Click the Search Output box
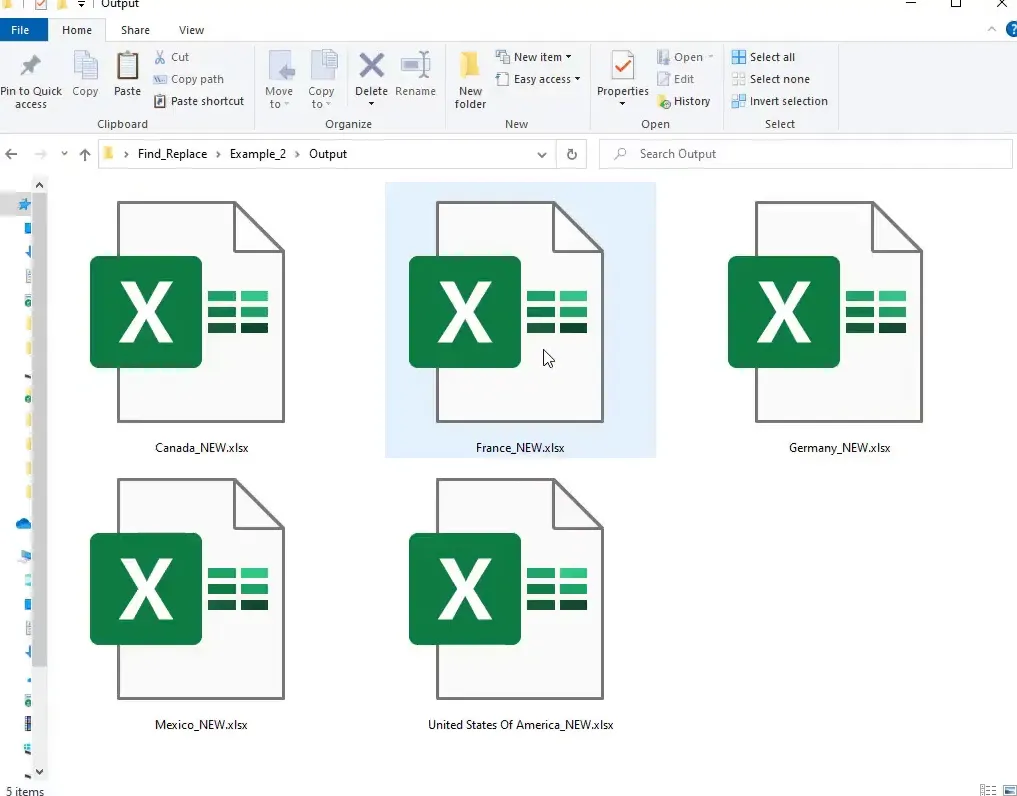This screenshot has height=796, width=1017. (x=806, y=154)
